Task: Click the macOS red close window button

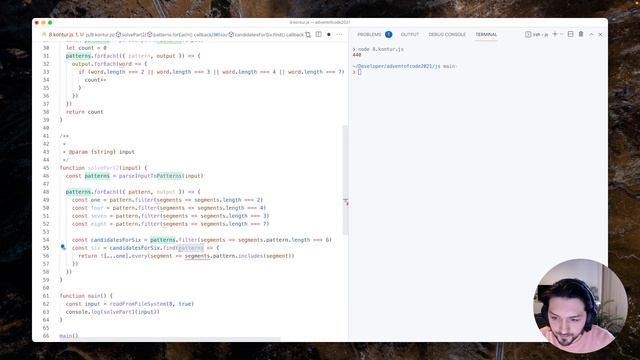Action: tap(37, 23)
